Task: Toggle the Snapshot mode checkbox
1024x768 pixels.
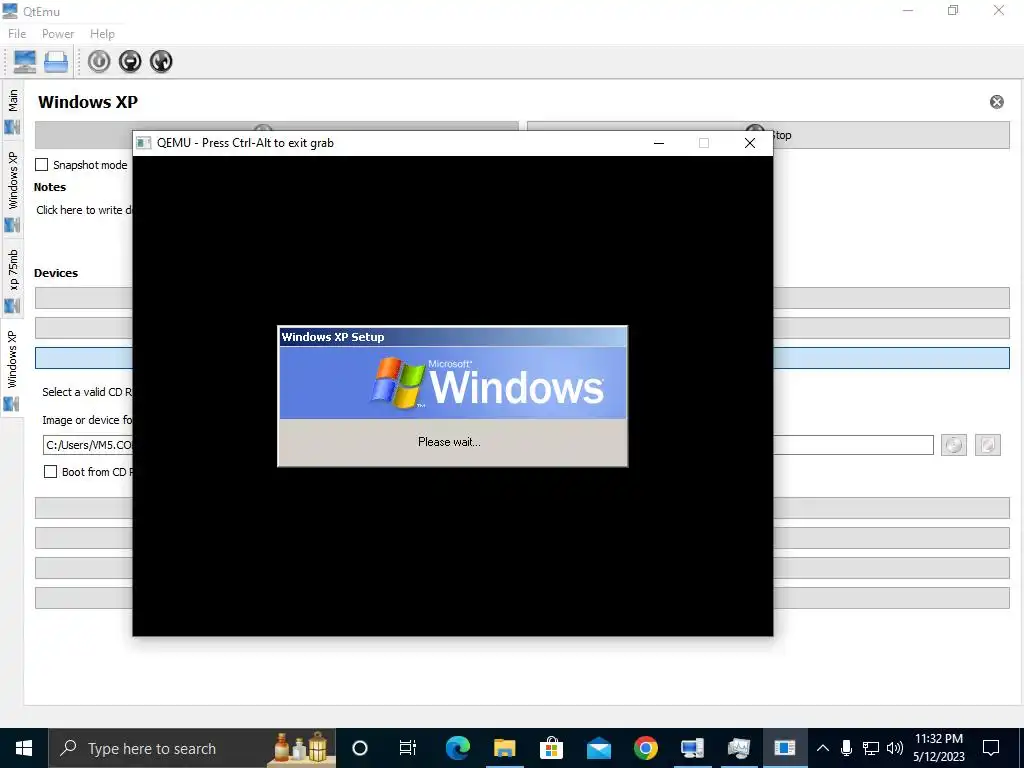Action: (42, 165)
